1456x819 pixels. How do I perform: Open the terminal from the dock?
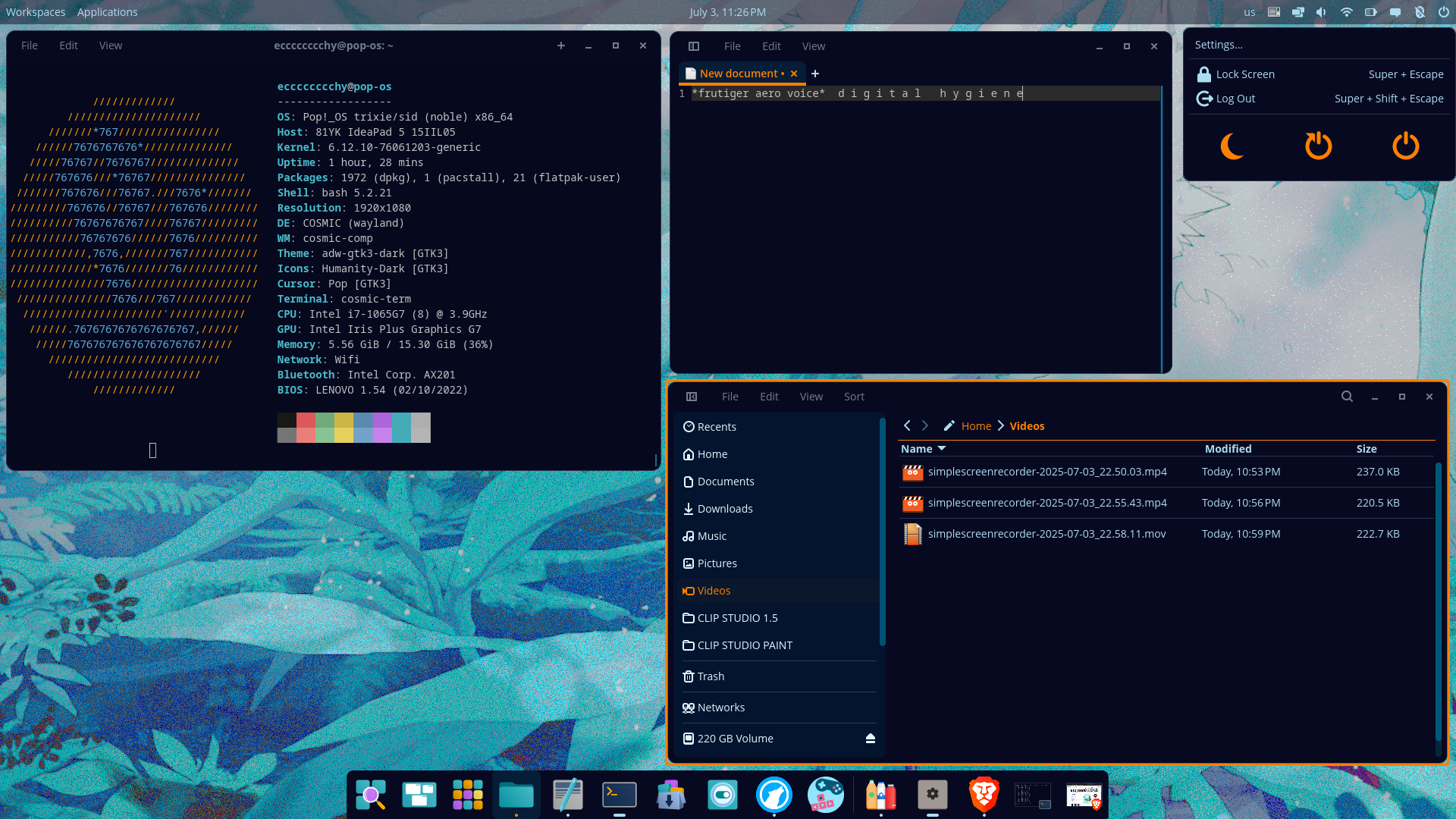(619, 795)
